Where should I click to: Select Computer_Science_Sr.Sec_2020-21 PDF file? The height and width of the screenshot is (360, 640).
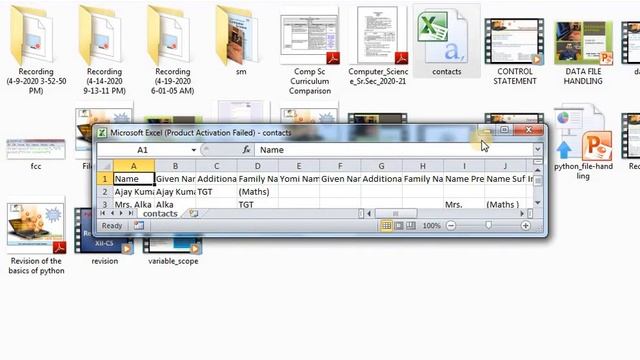[x=378, y=45]
